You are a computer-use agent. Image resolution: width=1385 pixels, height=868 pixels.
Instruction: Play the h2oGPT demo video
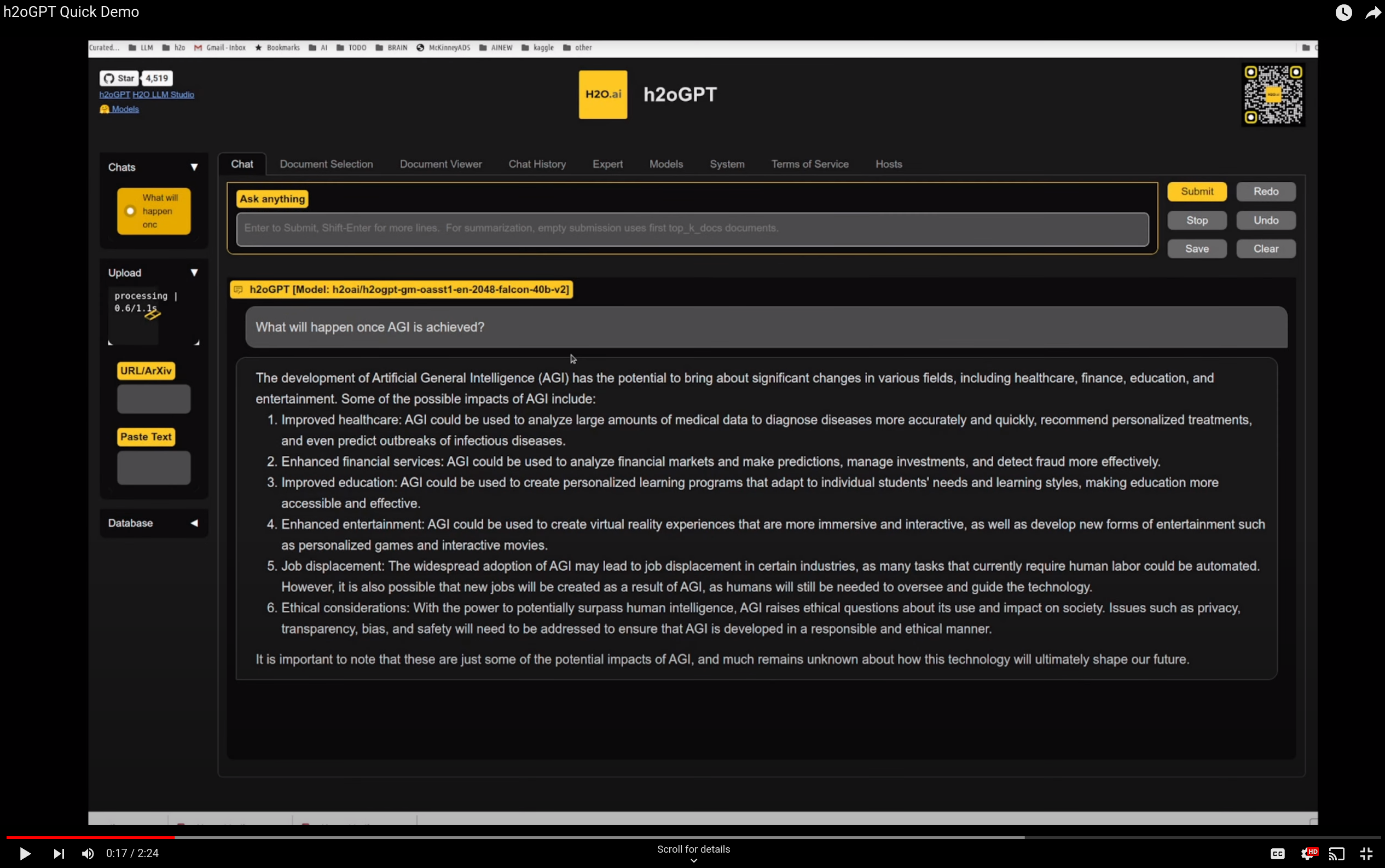pos(24,854)
